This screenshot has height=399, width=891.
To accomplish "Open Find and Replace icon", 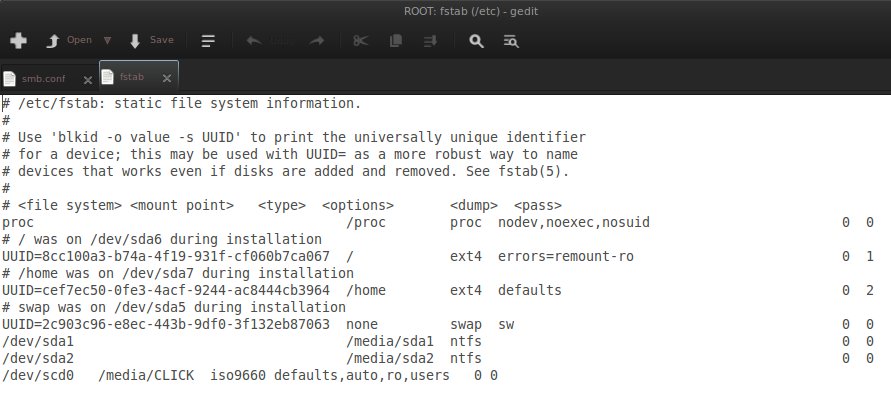I will (x=511, y=41).
